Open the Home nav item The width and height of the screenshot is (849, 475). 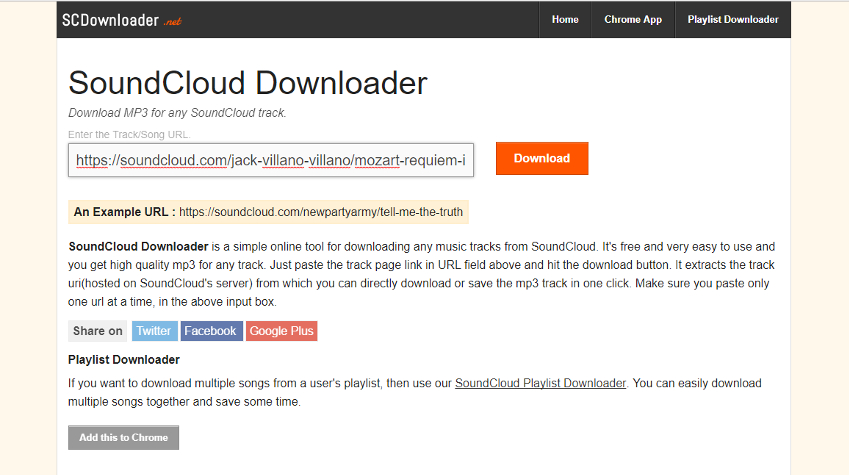point(565,19)
